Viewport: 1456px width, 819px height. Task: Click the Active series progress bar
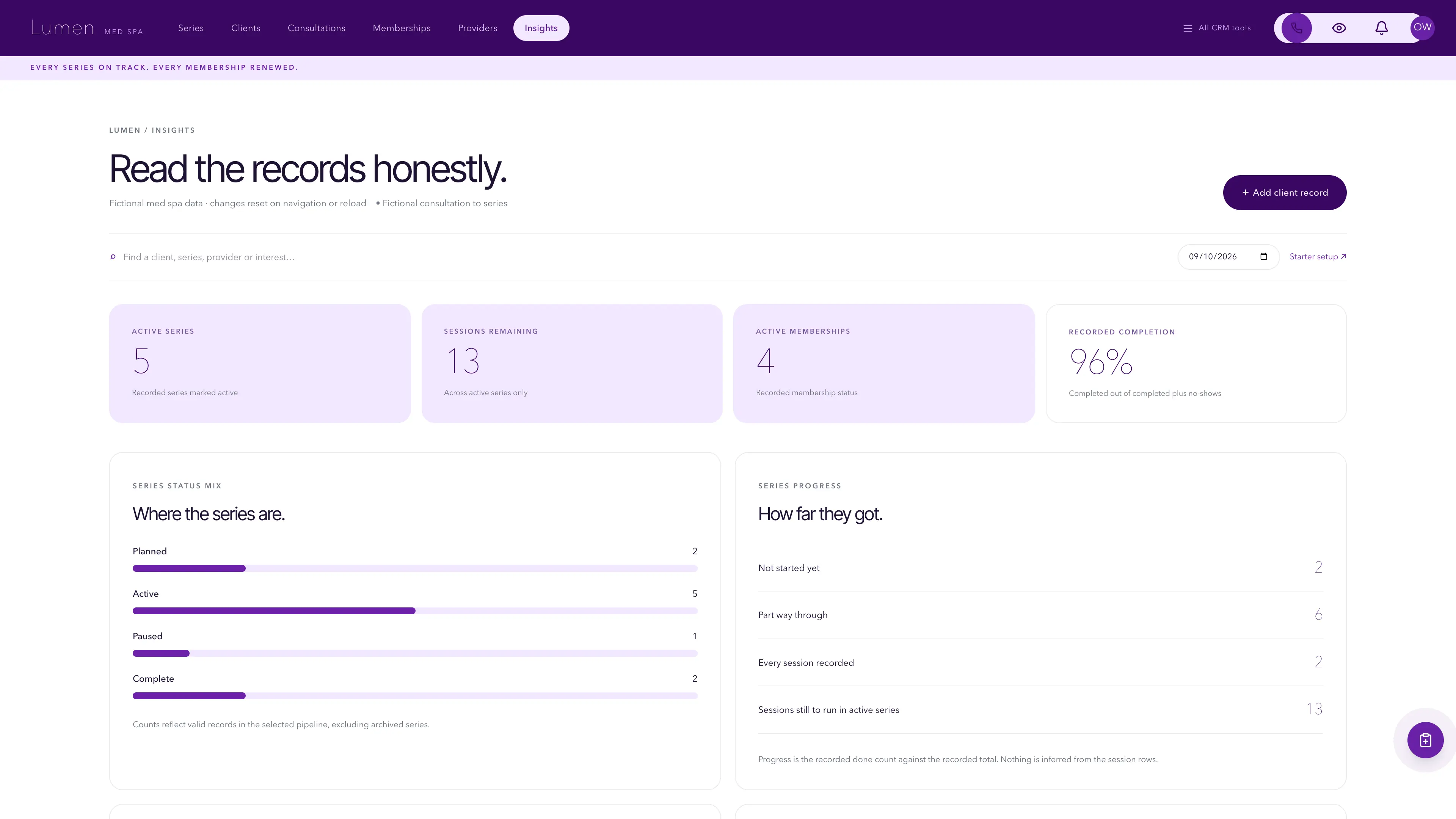[x=415, y=611]
